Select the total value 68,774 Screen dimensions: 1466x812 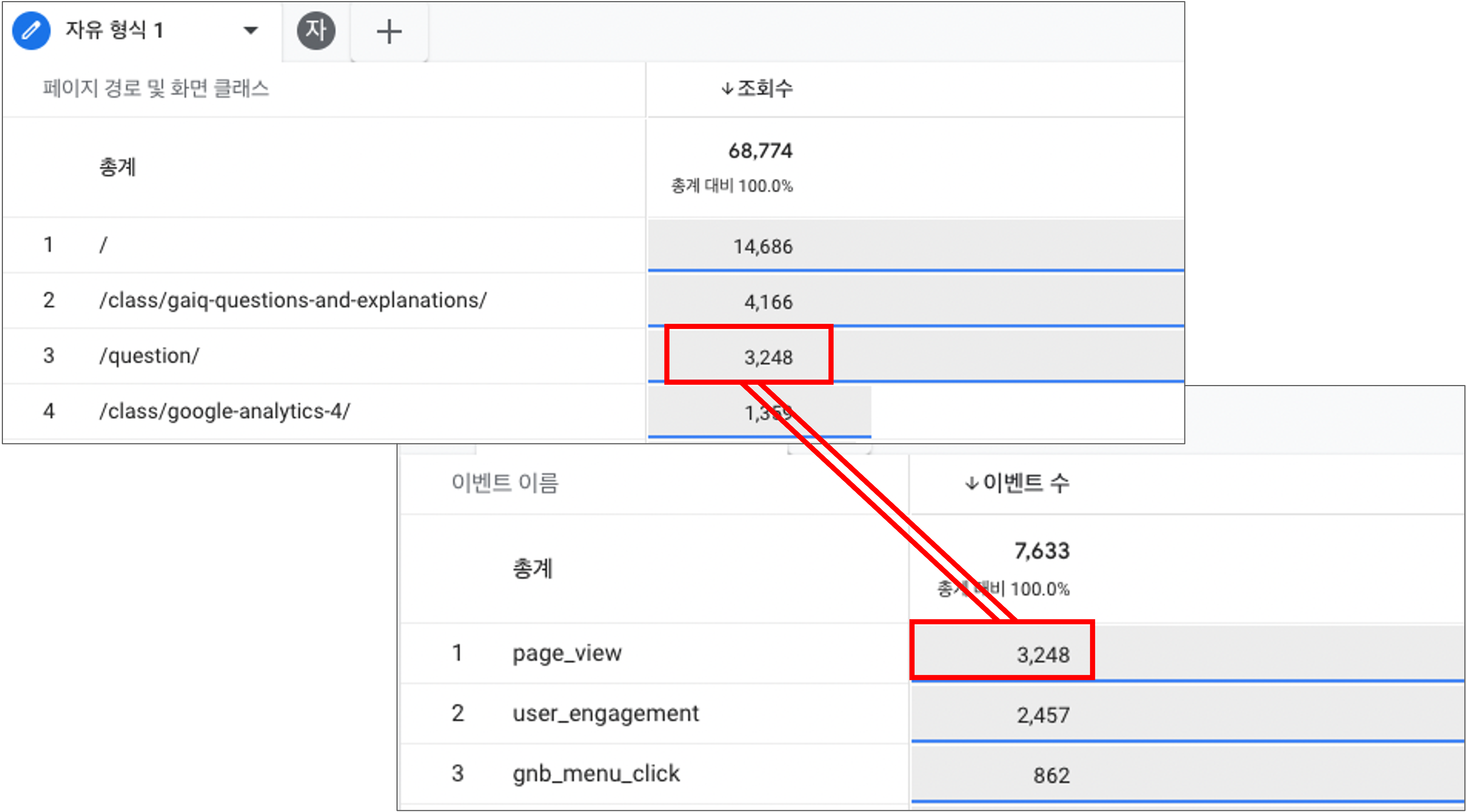point(760,151)
